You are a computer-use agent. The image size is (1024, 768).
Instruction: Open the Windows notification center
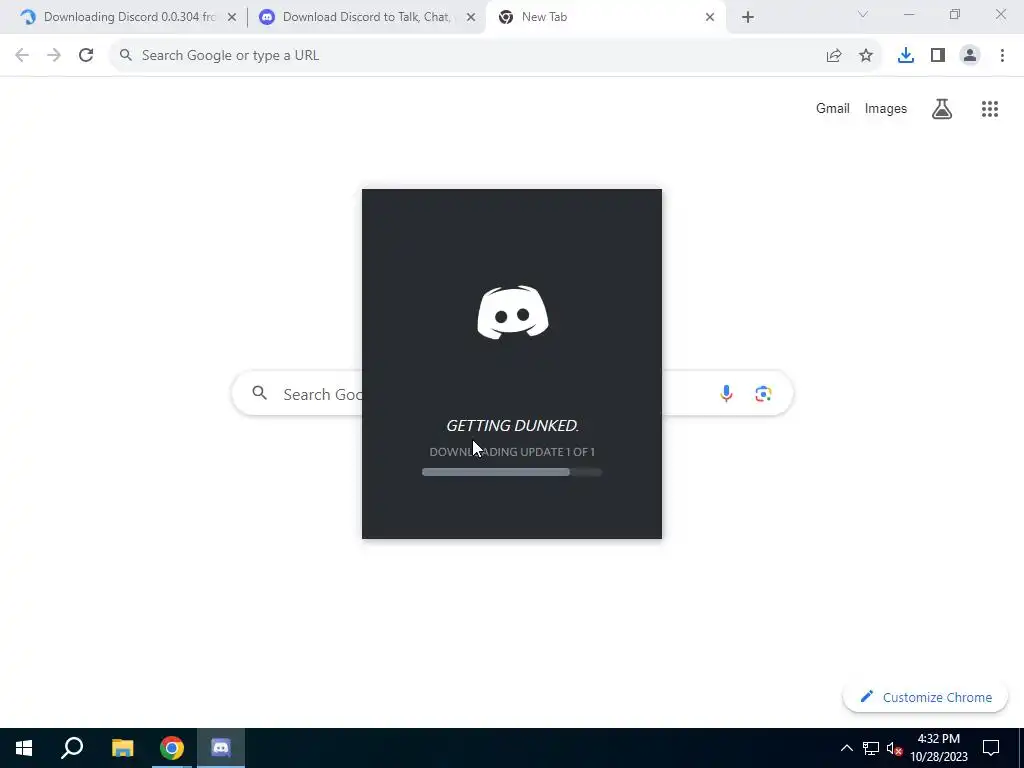tap(991, 748)
